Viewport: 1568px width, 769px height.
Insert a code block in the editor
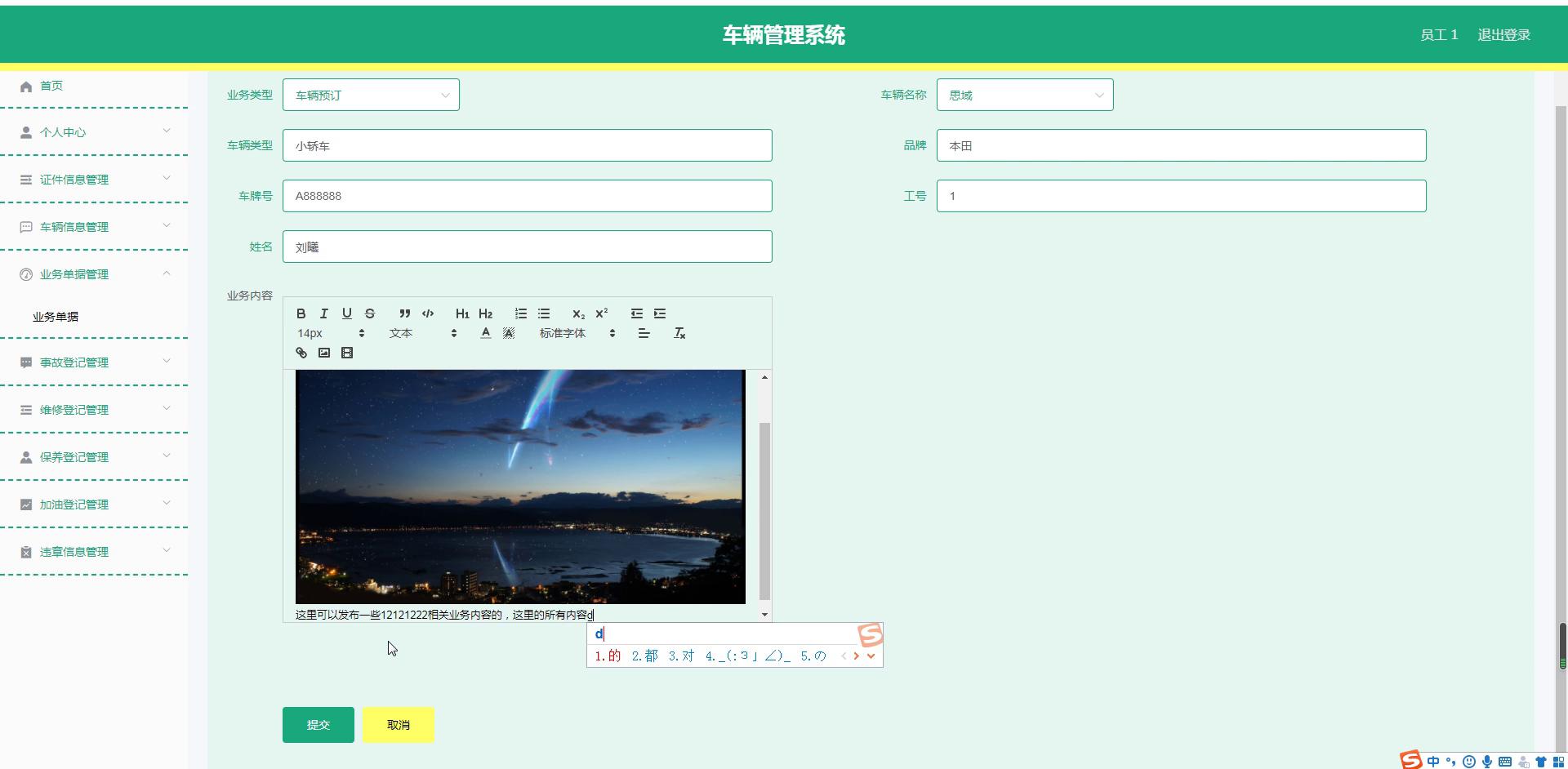click(x=427, y=313)
